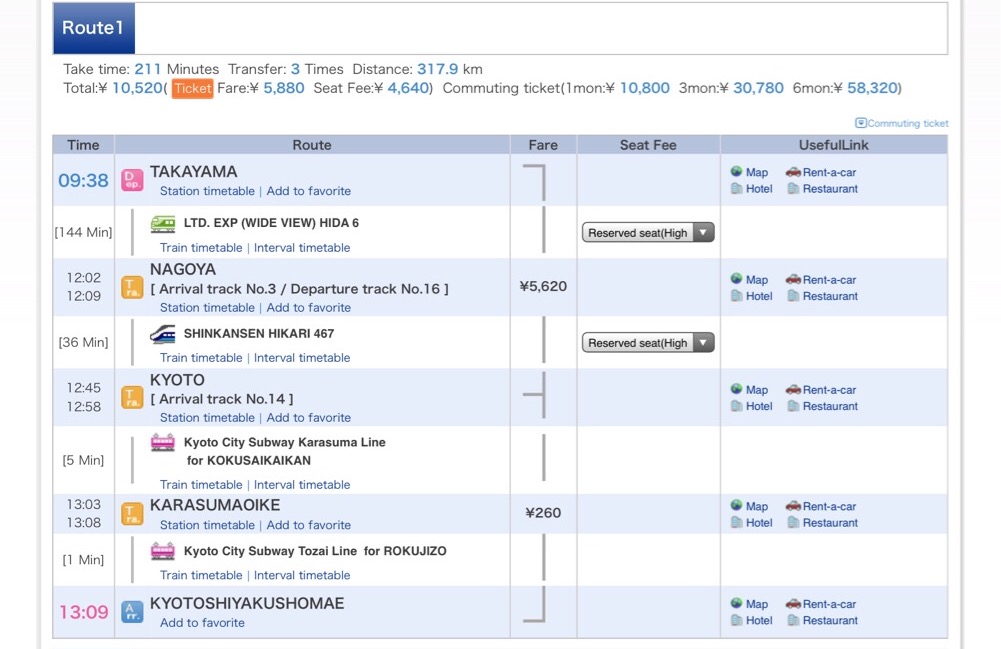The image size is (1001, 649).
Task: Open Takayama Station timetable link
Action: 207,191
